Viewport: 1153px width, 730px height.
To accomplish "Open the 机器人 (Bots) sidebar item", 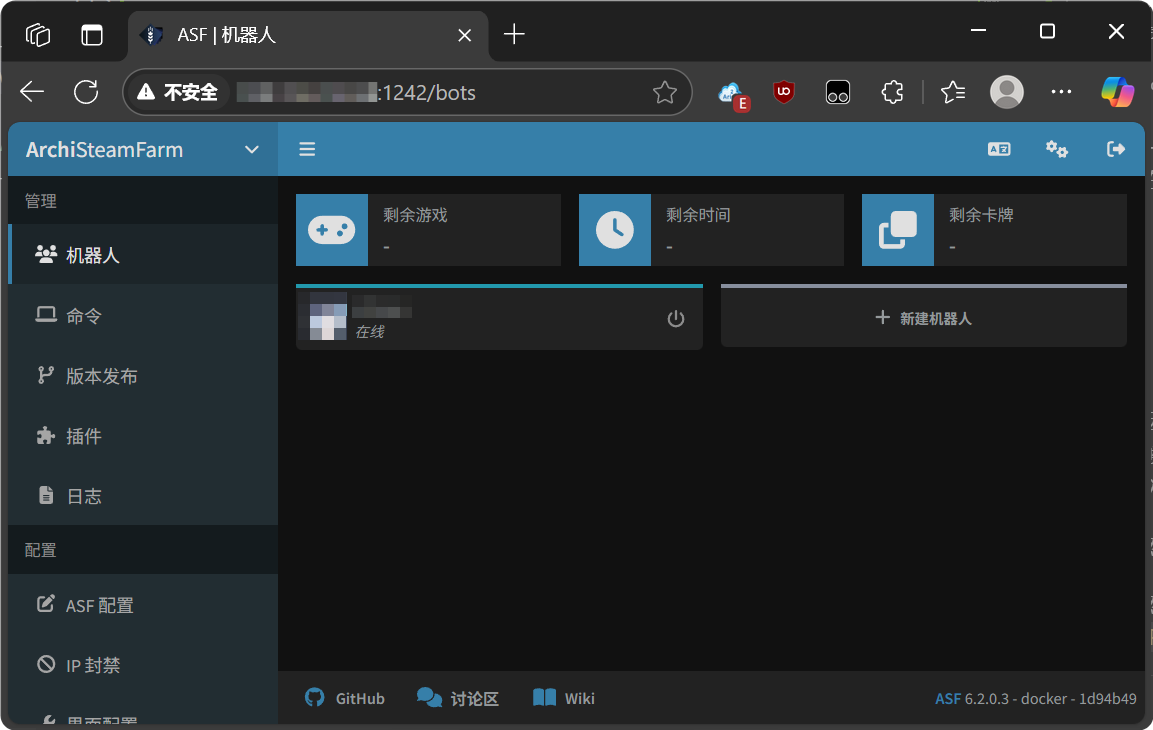I will [x=92, y=255].
